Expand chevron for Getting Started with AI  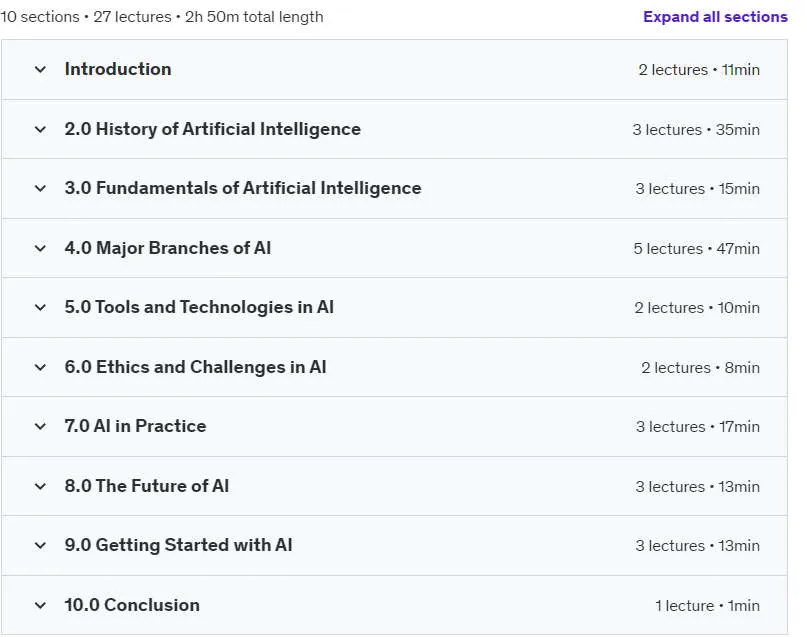[40, 545]
